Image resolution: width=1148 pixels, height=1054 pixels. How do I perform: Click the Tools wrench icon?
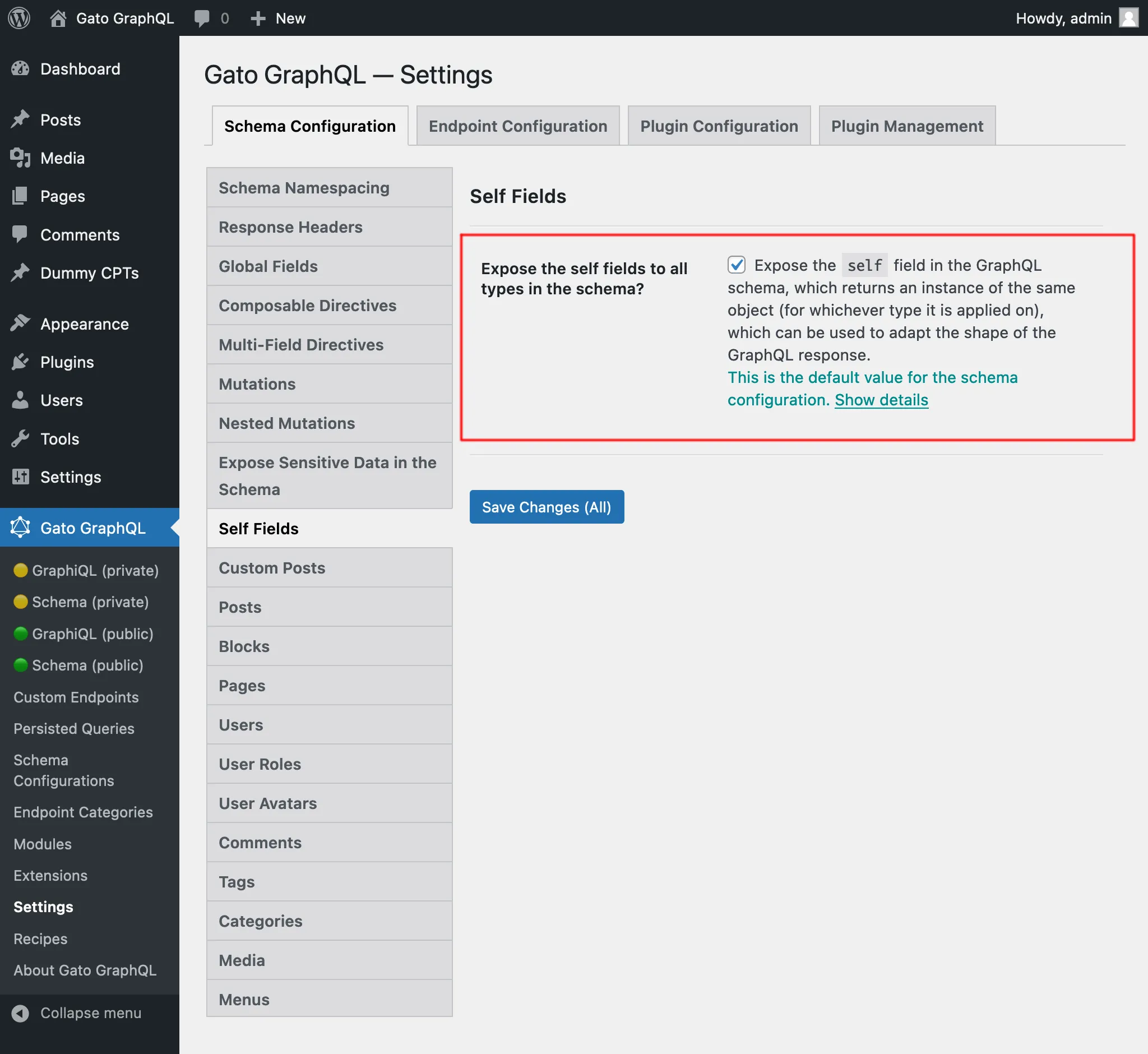click(x=21, y=438)
